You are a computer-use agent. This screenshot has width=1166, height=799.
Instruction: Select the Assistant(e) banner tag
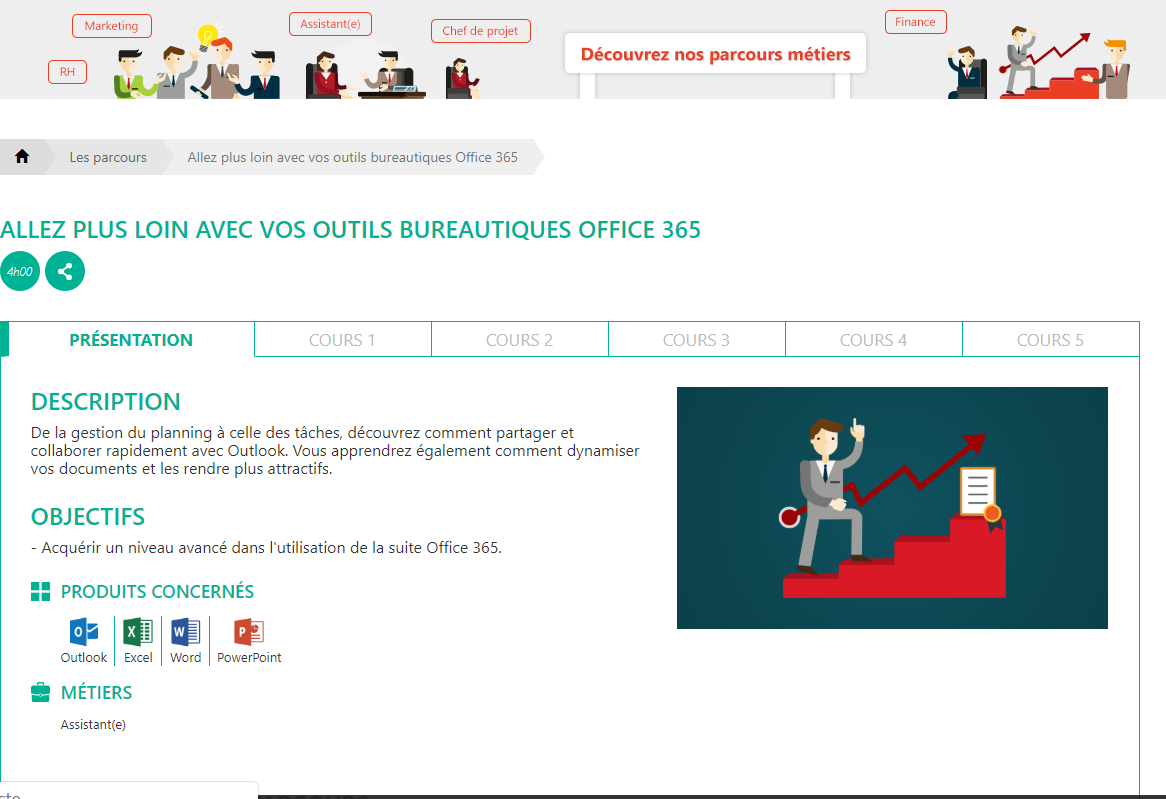coord(330,24)
